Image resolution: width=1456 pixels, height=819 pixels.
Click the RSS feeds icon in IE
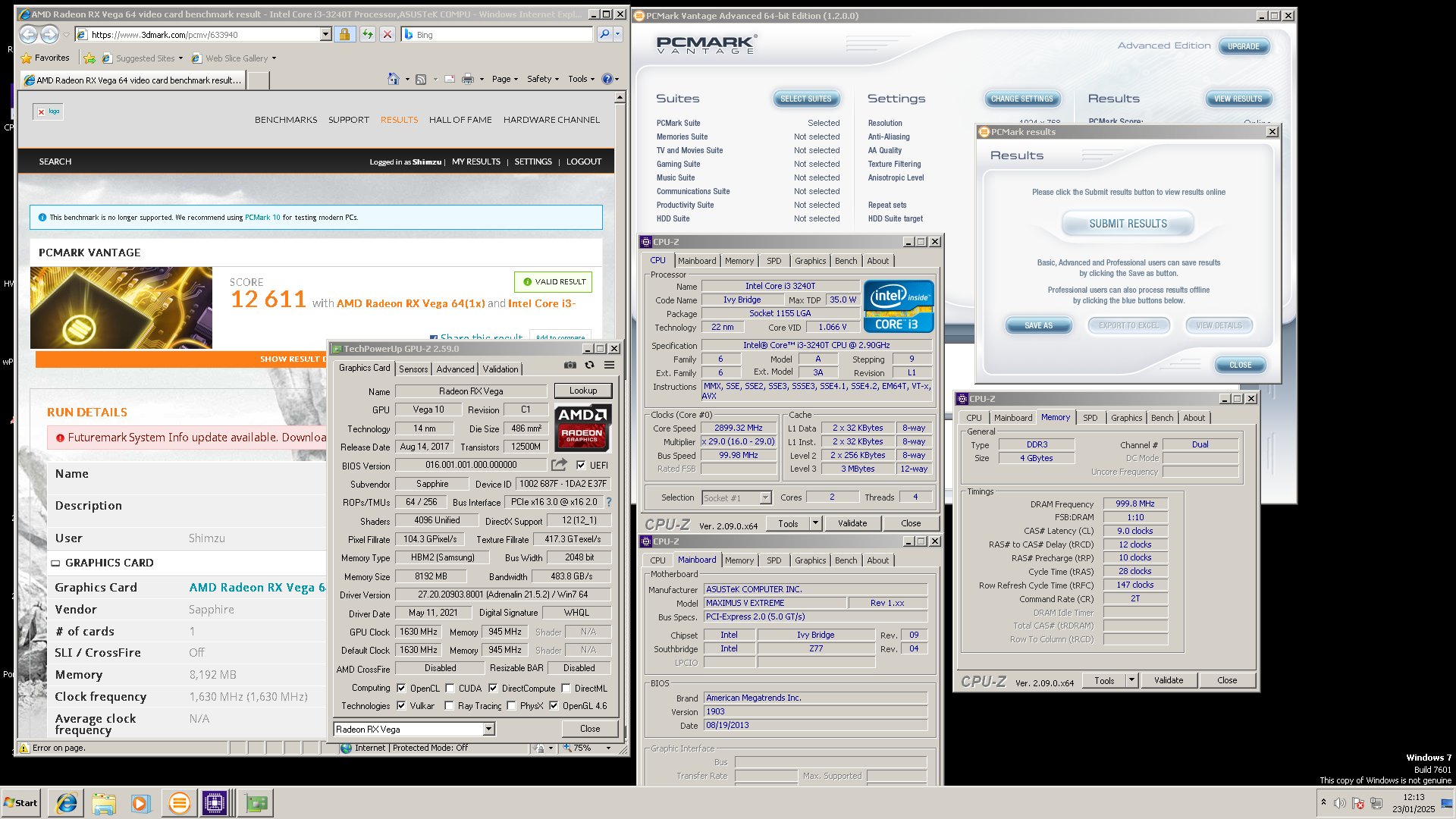point(421,79)
